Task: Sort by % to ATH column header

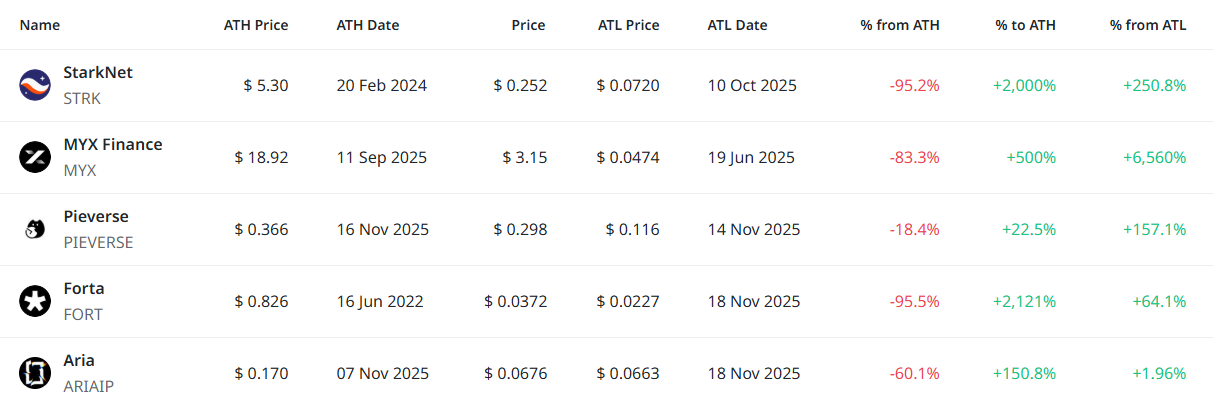Action: click(1025, 25)
